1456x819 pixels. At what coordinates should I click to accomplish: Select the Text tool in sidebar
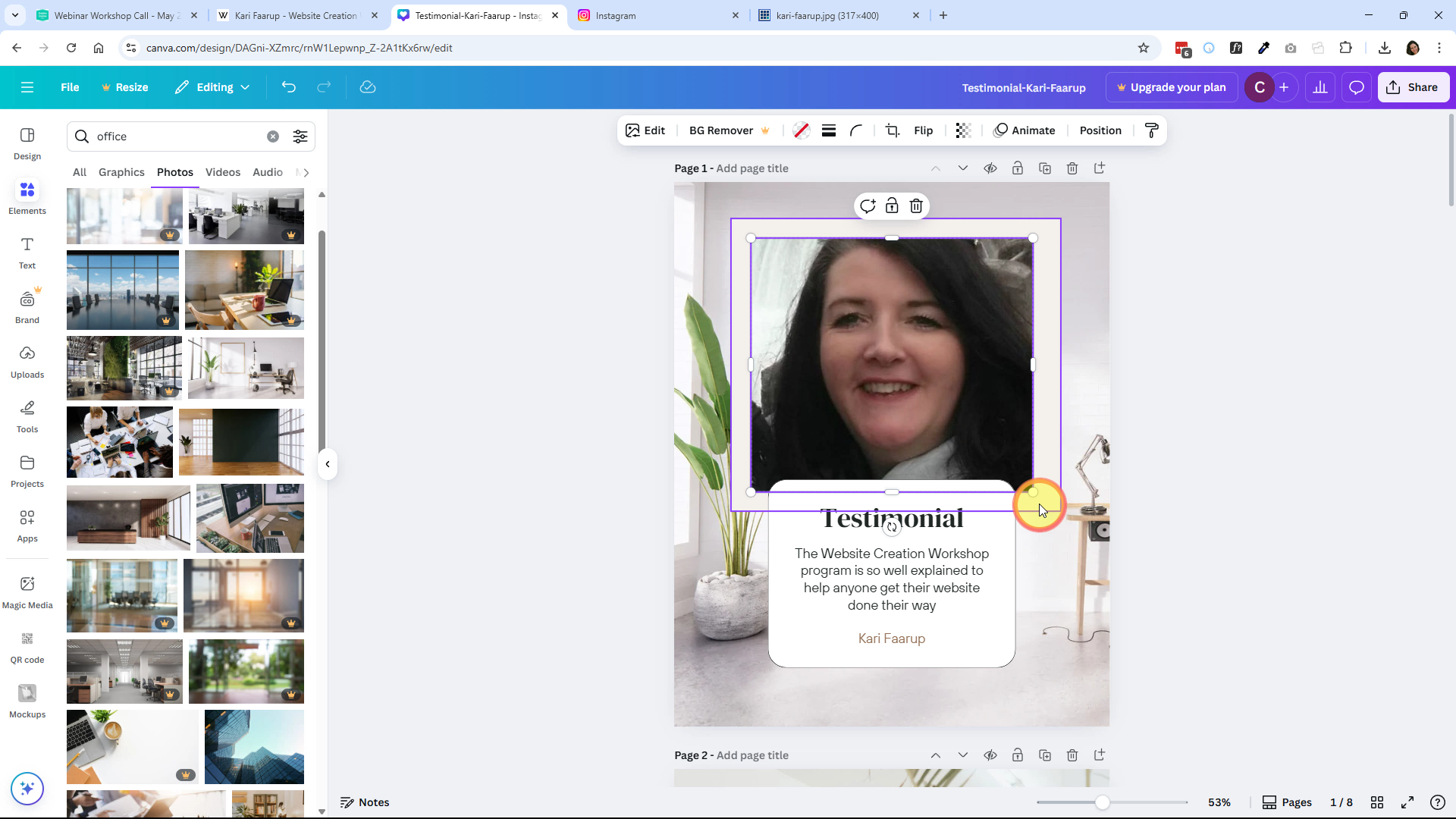tap(27, 253)
